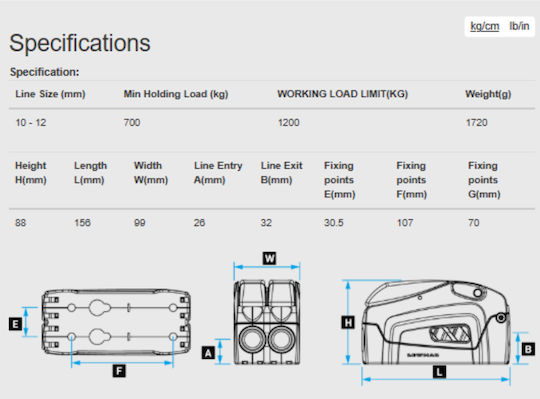Viewport: 540px width, 399px height.
Task: Click the H height marker
Action: (348, 323)
